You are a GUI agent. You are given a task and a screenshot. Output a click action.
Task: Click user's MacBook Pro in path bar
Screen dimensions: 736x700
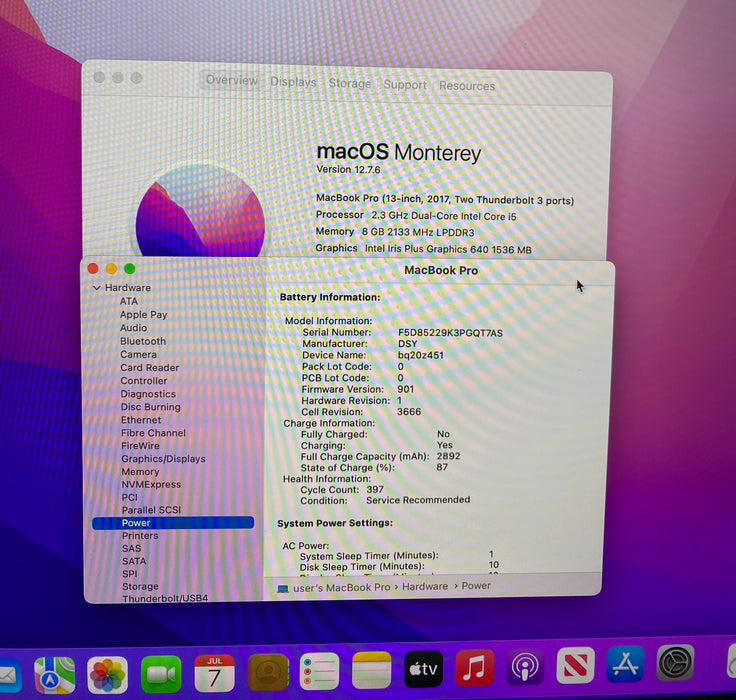point(341,587)
